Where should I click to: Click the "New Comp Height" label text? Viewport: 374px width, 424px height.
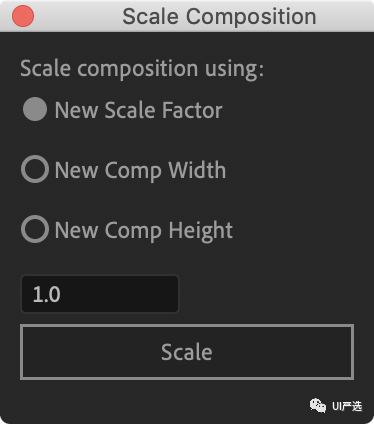pyautogui.click(x=144, y=231)
